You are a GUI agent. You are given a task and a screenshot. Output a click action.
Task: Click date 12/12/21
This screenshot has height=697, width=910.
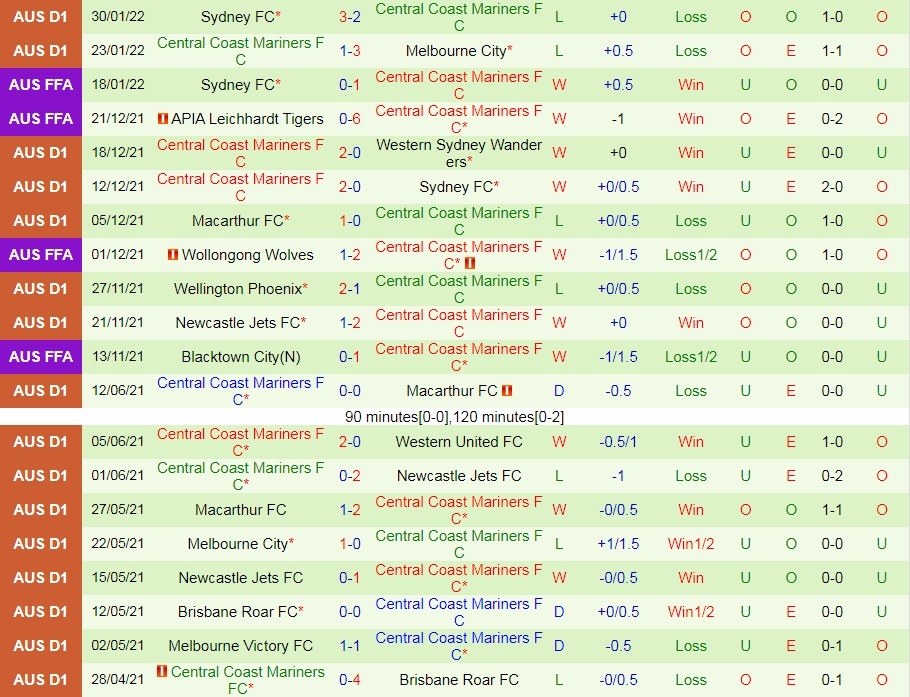(x=118, y=186)
